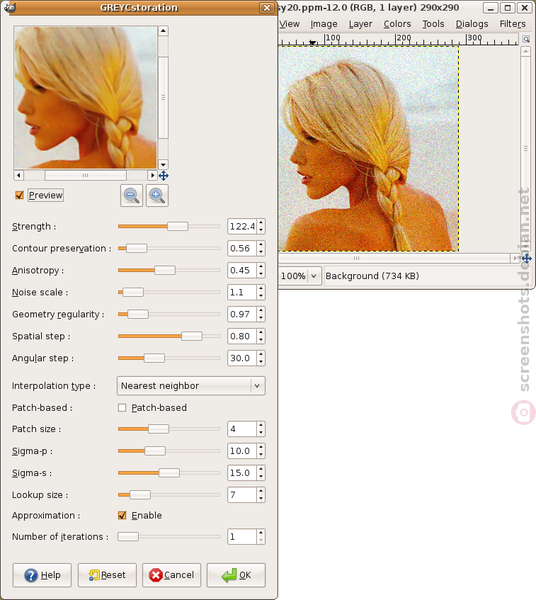This screenshot has height=600, width=536.
Task: Zoom out the preview with minus magnifier
Action: point(132,196)
